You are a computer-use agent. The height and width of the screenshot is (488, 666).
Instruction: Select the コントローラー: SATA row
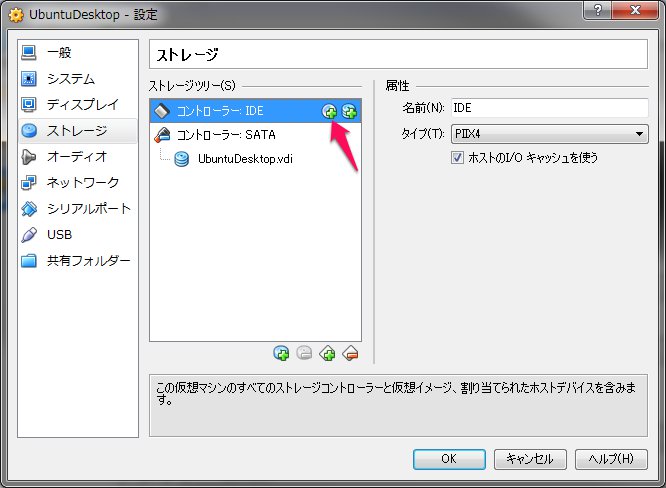[255, 135]
